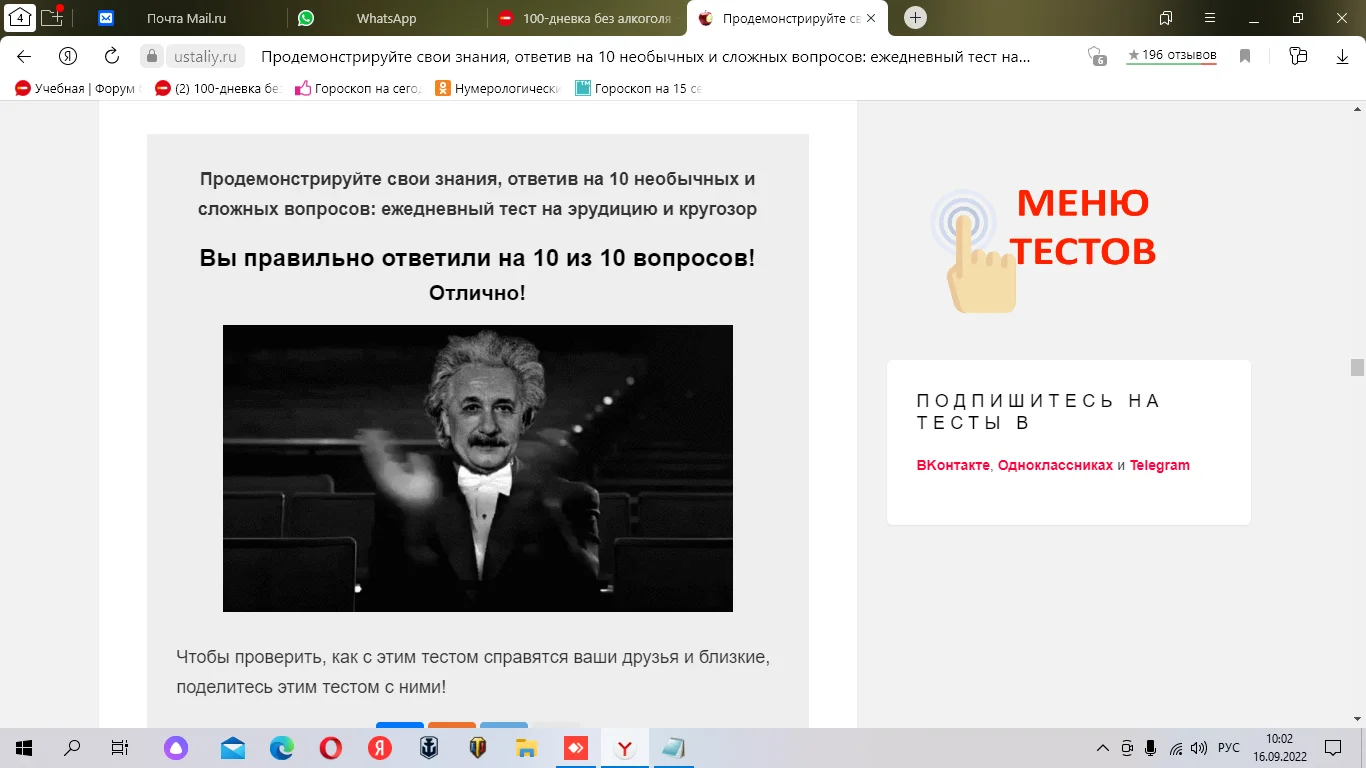Click the ad-blocker shield showing 6 blocked
The width and height of the screenshot is (1366, 768).
pos(1095,56)
